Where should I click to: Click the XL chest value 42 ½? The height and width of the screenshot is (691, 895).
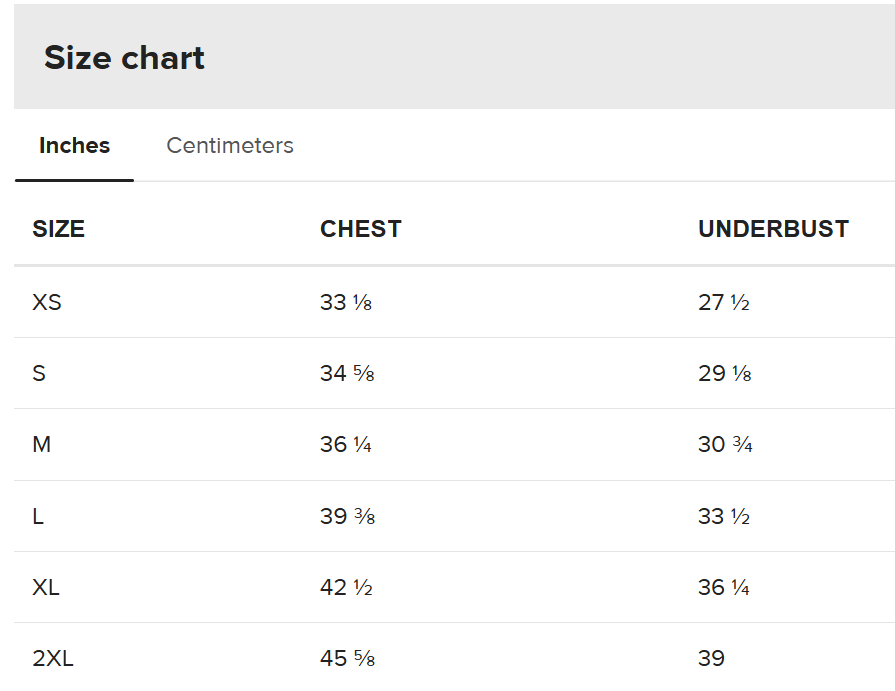click(346, 587)
